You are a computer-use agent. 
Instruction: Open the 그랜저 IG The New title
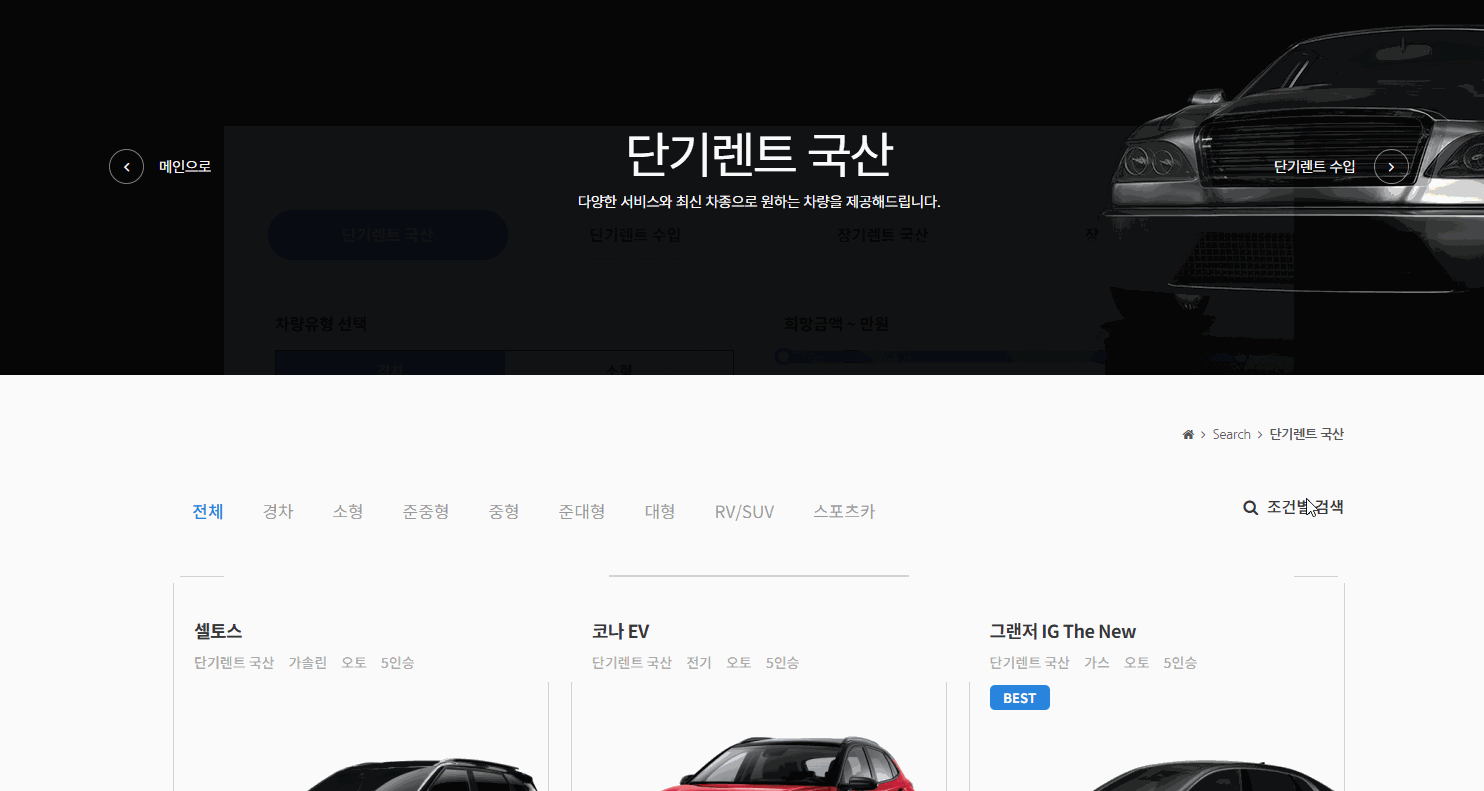tap(1063, 632)
